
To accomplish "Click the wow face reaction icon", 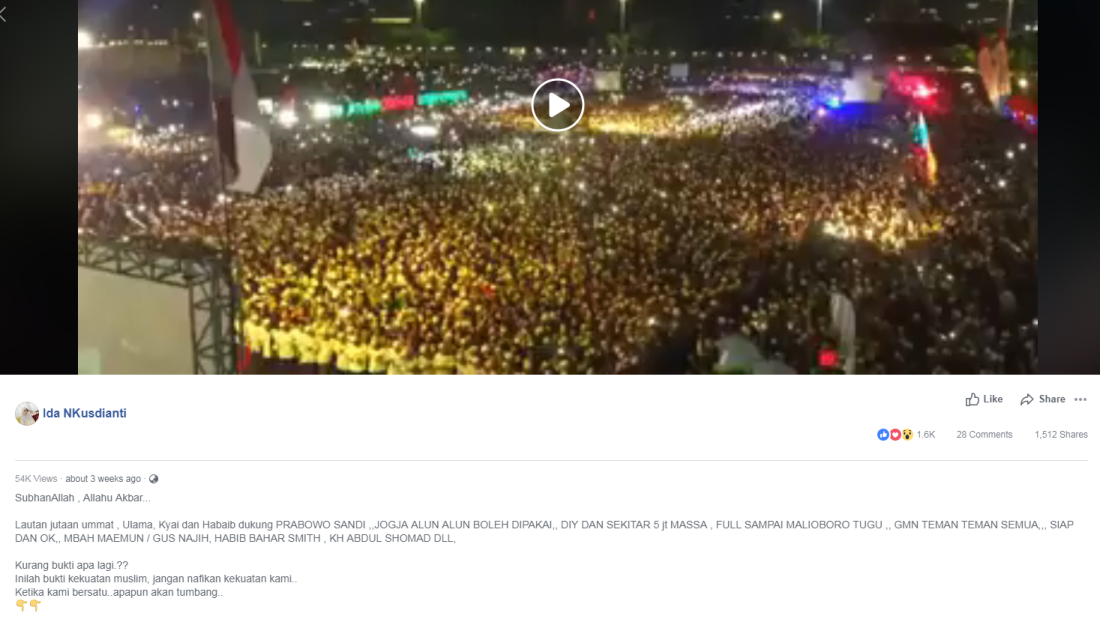I will pos(907,435).
